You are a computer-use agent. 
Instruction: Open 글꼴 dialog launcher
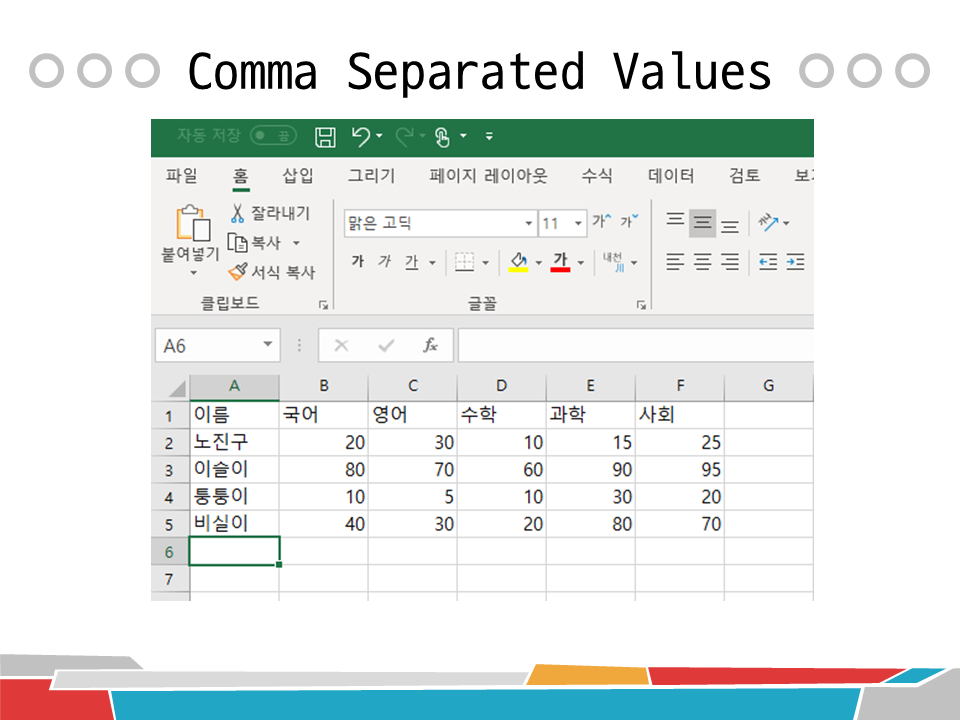[641, 304]
